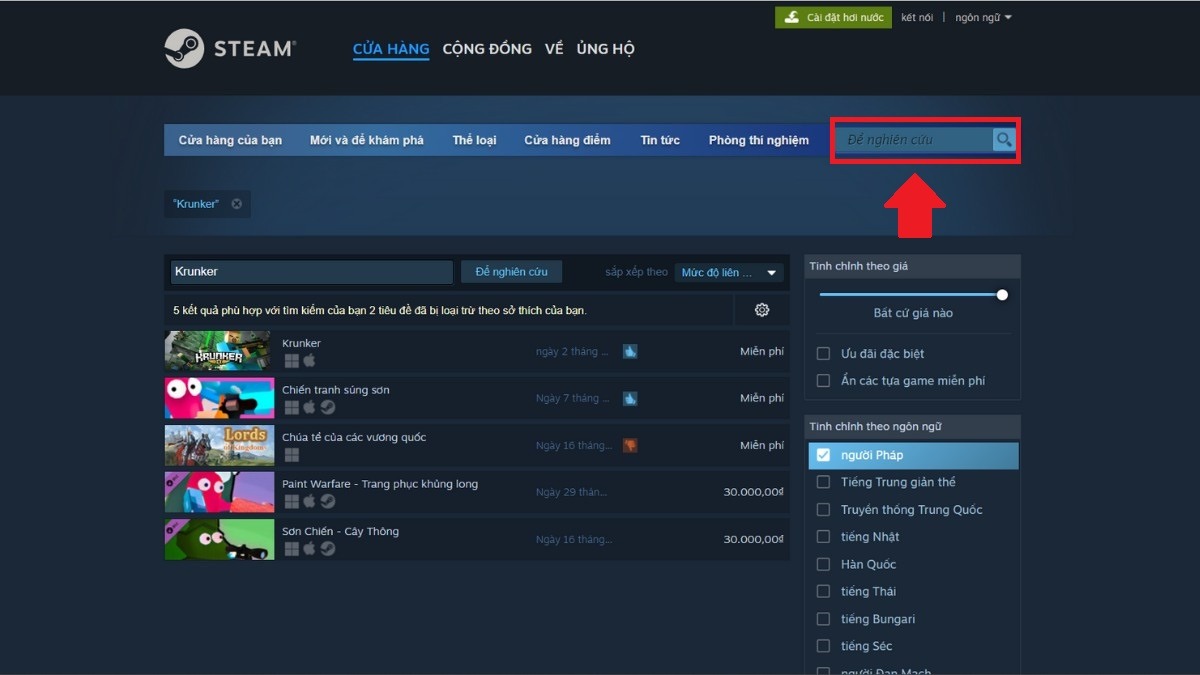Open the Phòng thí nghiệm labs tab
The image size is (1200, 675).
(x=759, y=140)
